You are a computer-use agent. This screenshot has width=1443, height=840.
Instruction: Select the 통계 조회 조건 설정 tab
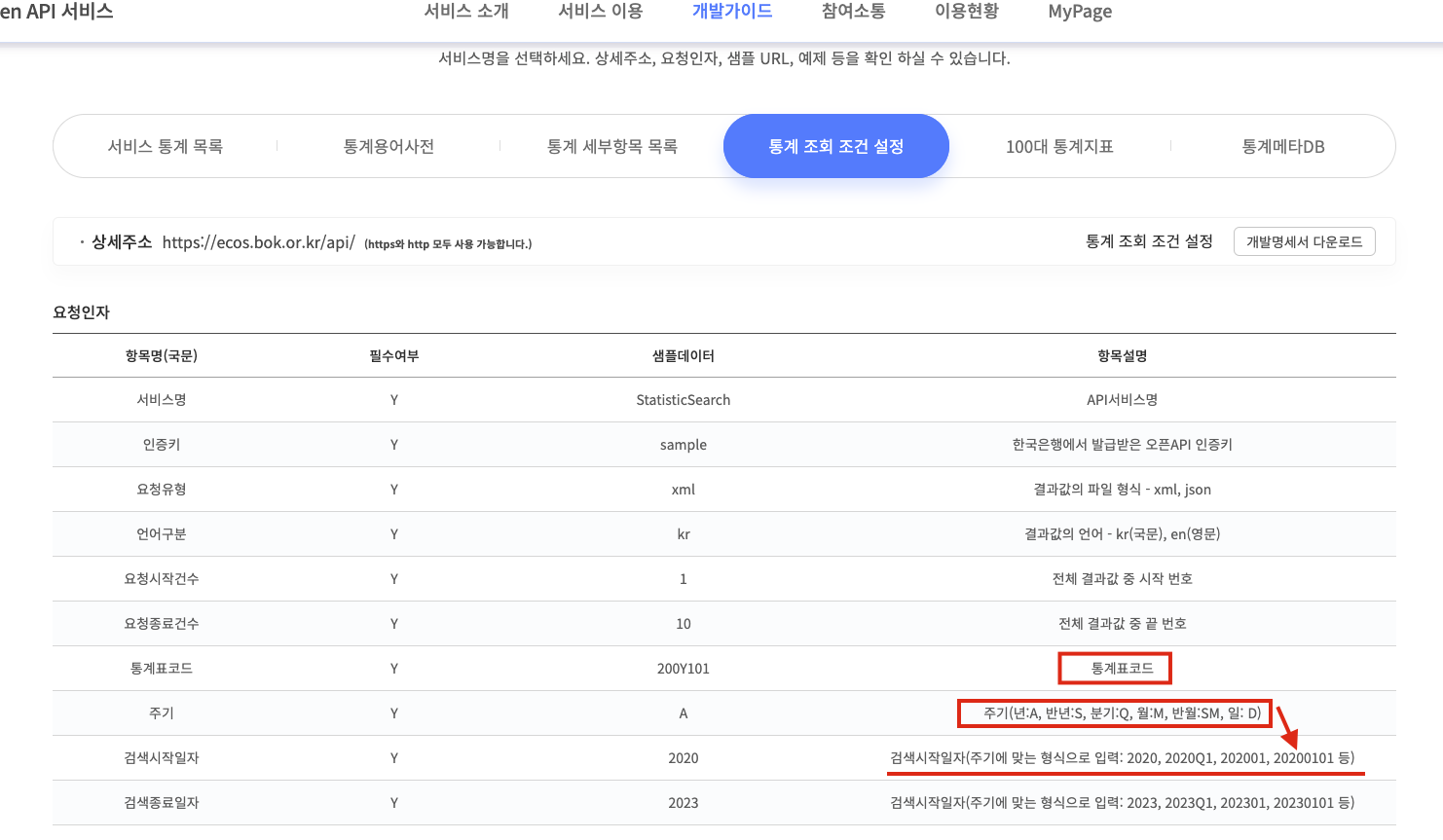pos(836,146)
